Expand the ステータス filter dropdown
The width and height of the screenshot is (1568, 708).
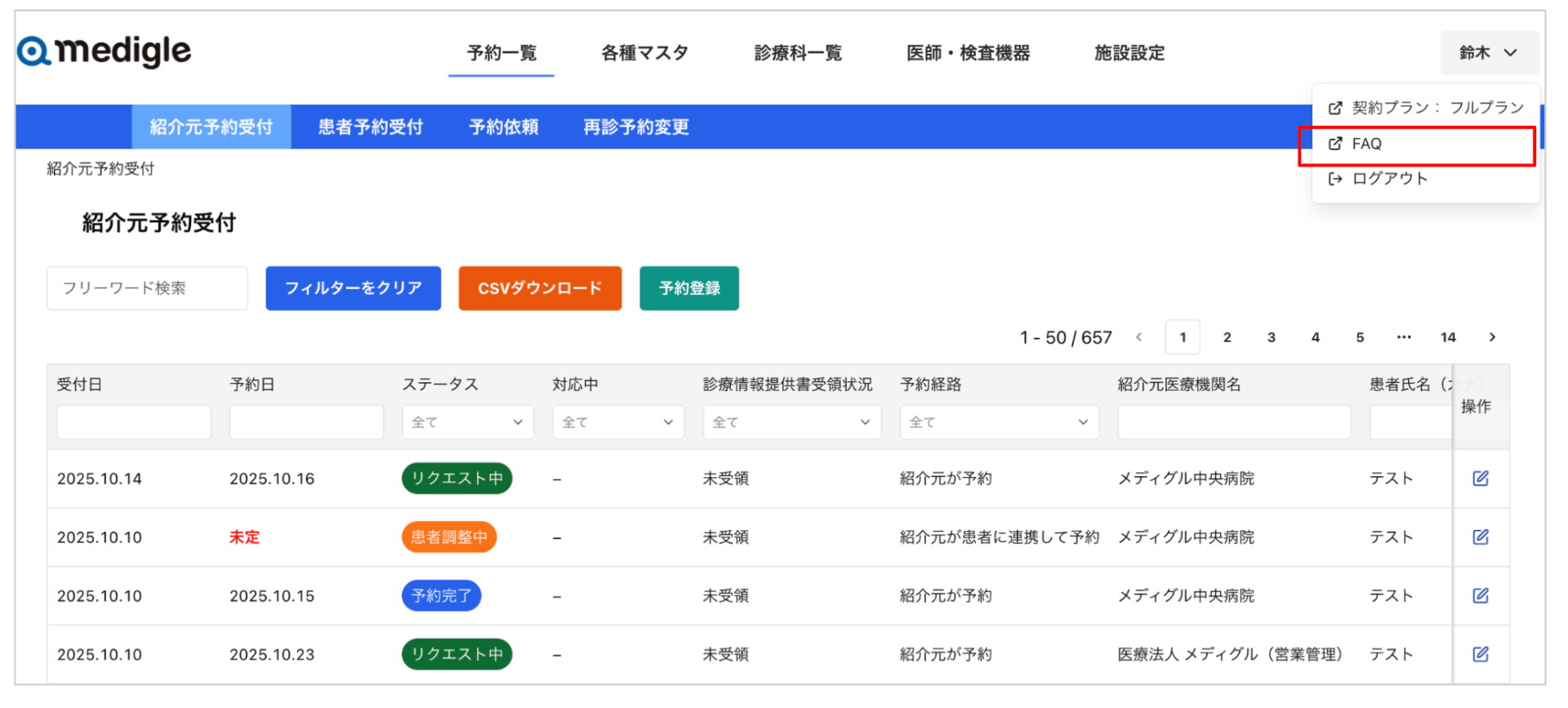coord(467,422)
